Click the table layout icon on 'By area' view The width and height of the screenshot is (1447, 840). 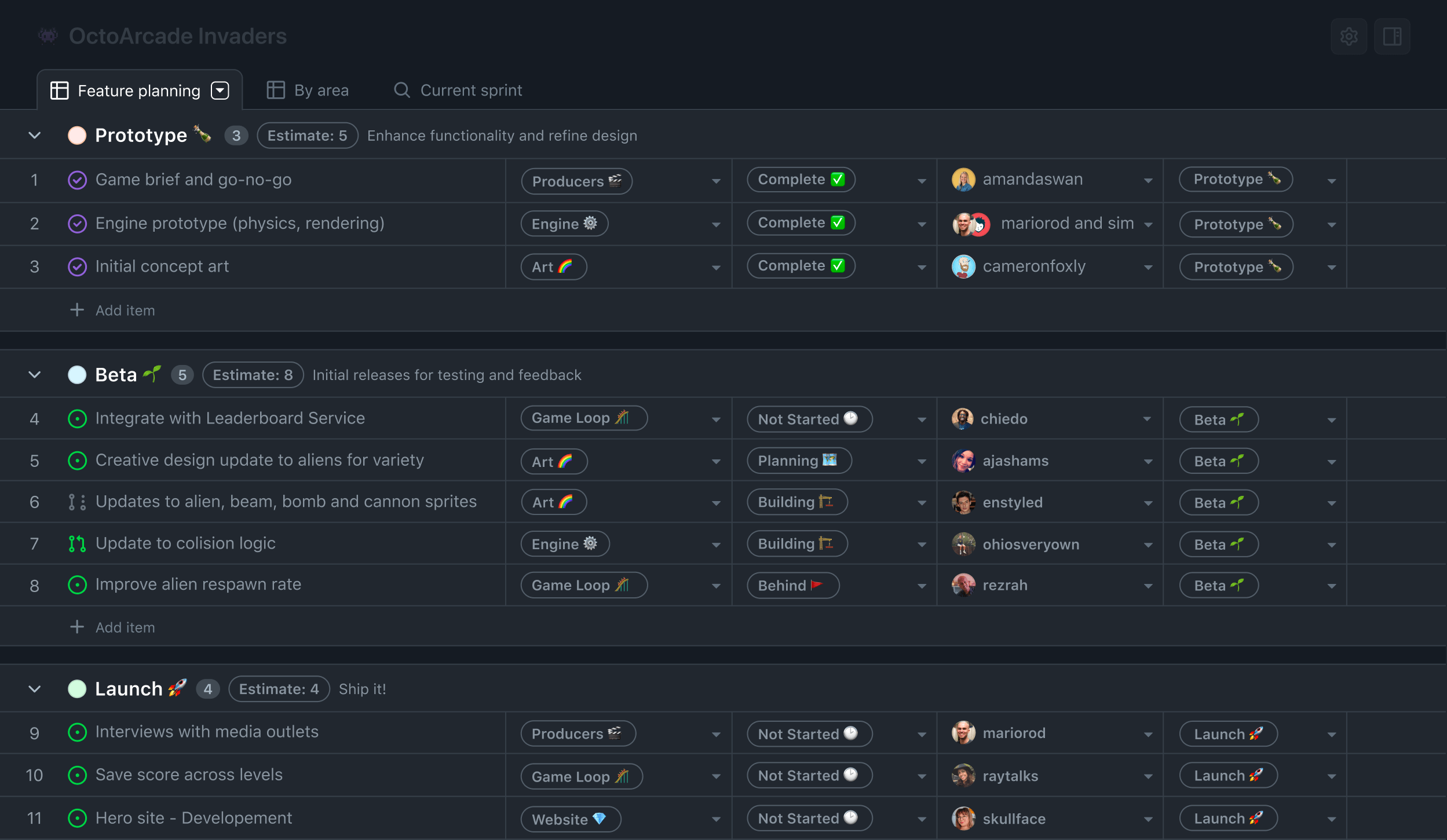tap(276, 90)
